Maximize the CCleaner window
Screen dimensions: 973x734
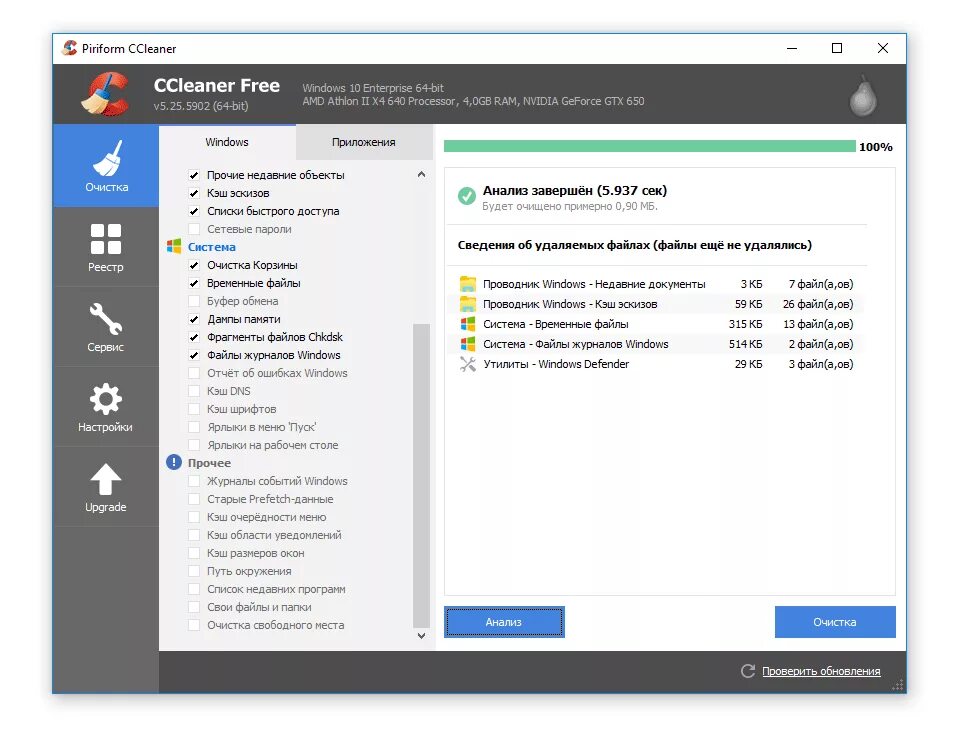click(837, 48)
